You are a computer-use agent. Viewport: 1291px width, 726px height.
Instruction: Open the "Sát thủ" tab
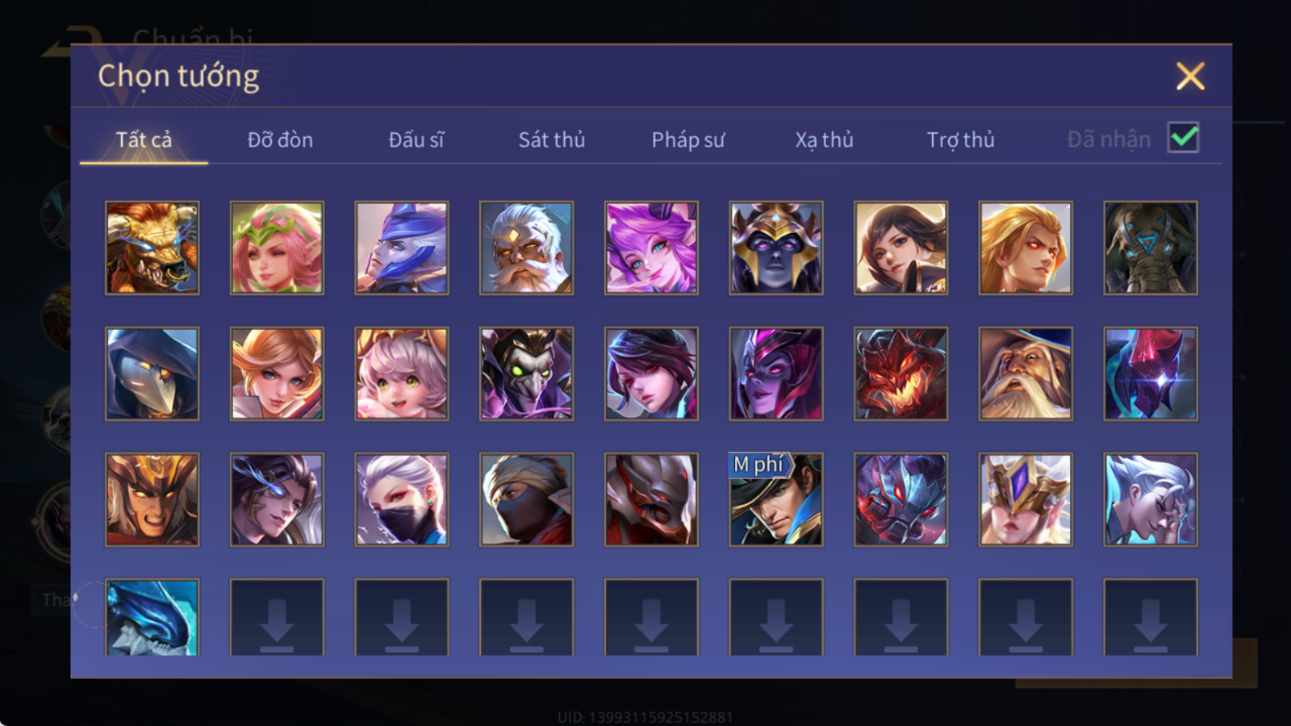pos(551,140)
